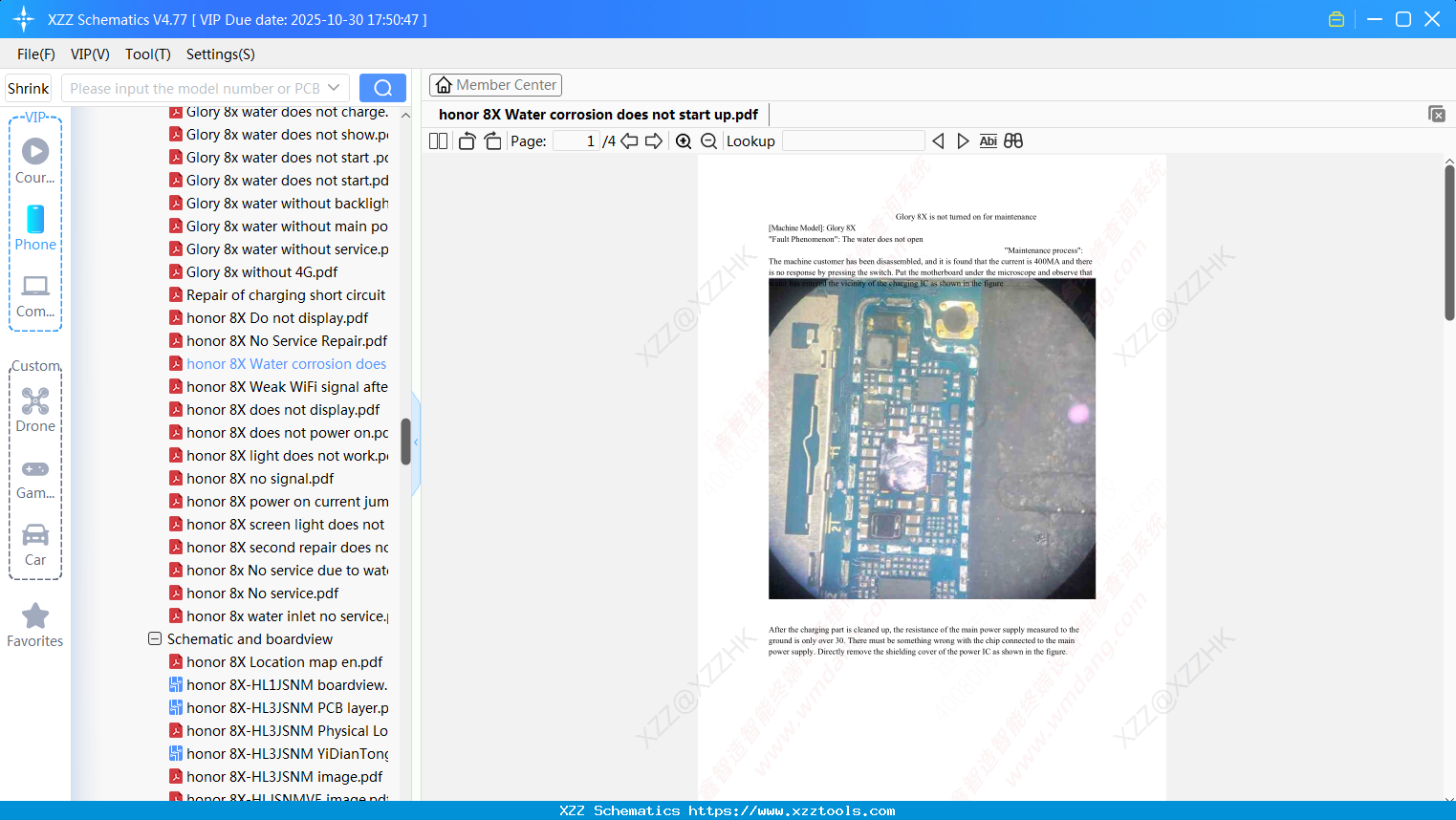Jump to next Lookup result

point(963,141)
